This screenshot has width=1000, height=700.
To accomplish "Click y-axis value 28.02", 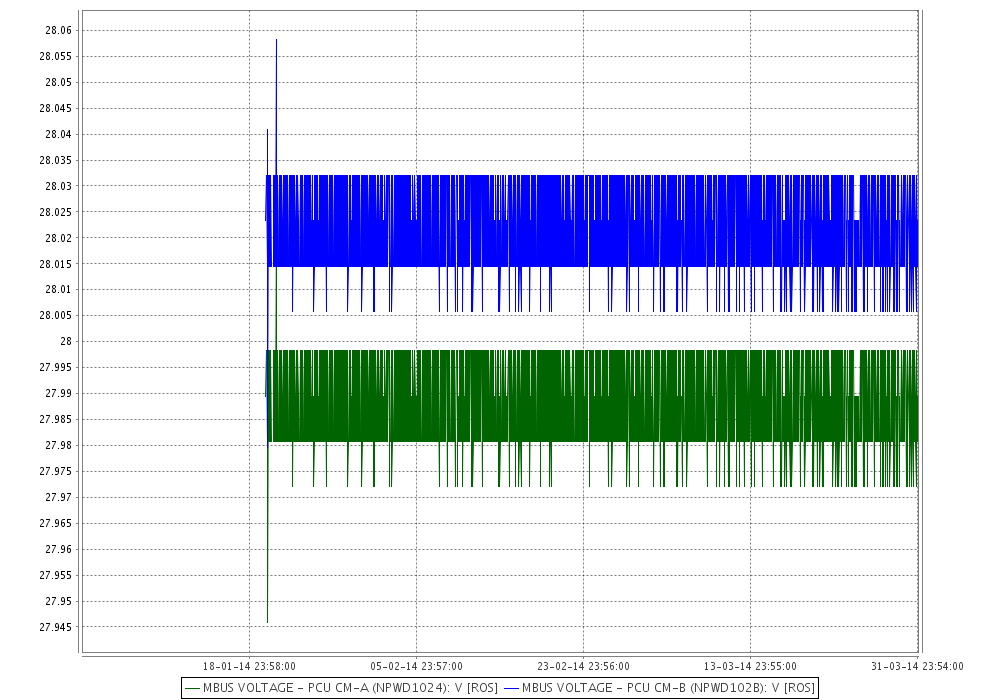I will [59, 238].
